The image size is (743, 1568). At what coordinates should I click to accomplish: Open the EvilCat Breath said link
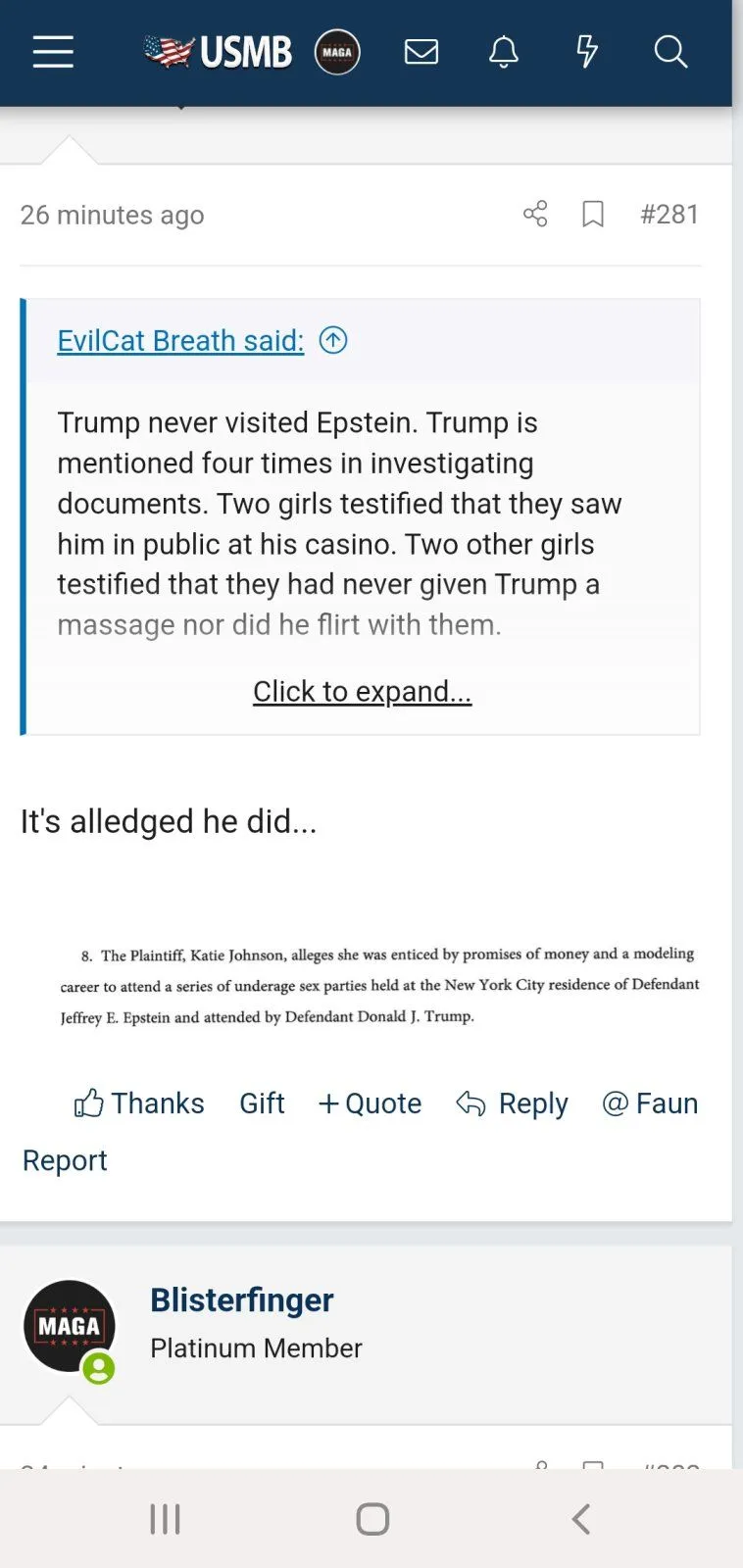[180, 340]
